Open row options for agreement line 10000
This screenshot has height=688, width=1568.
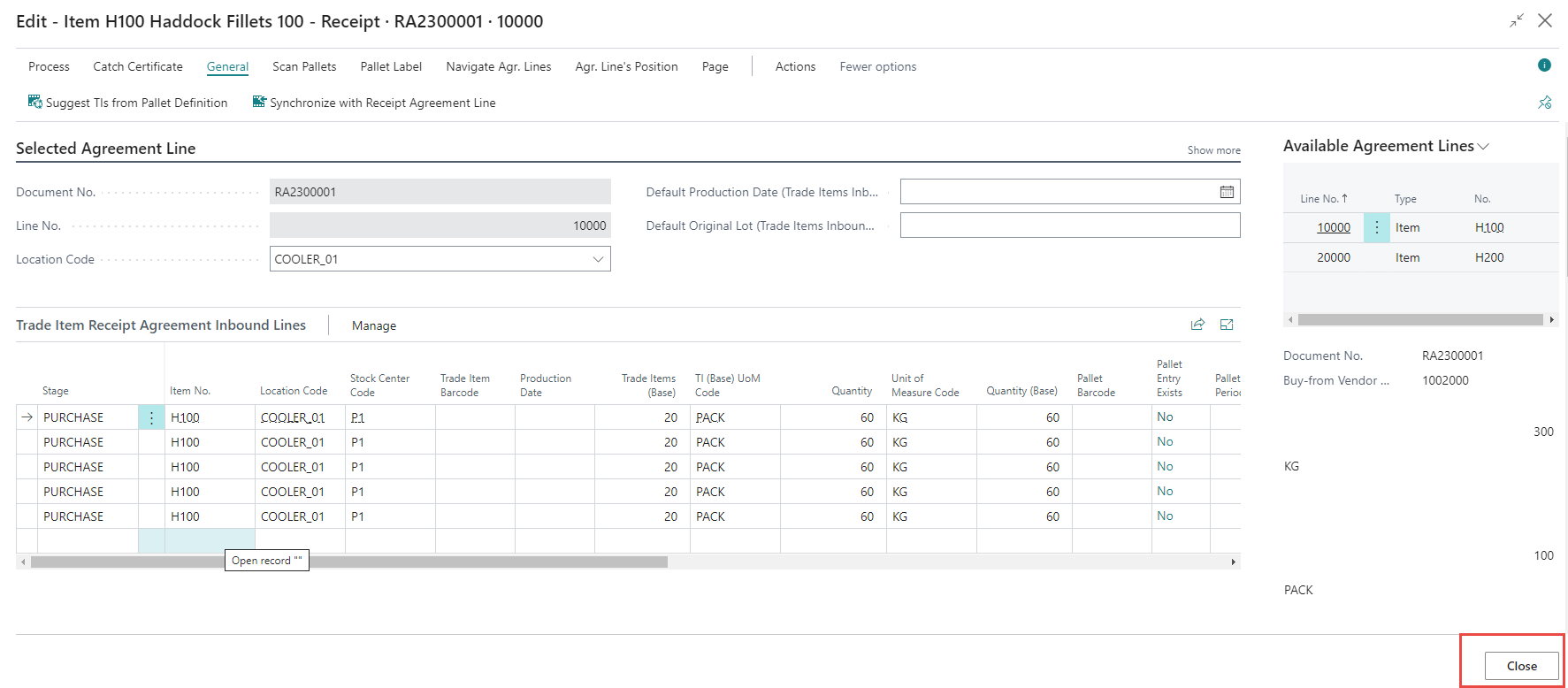click(x=1376, y=227)
